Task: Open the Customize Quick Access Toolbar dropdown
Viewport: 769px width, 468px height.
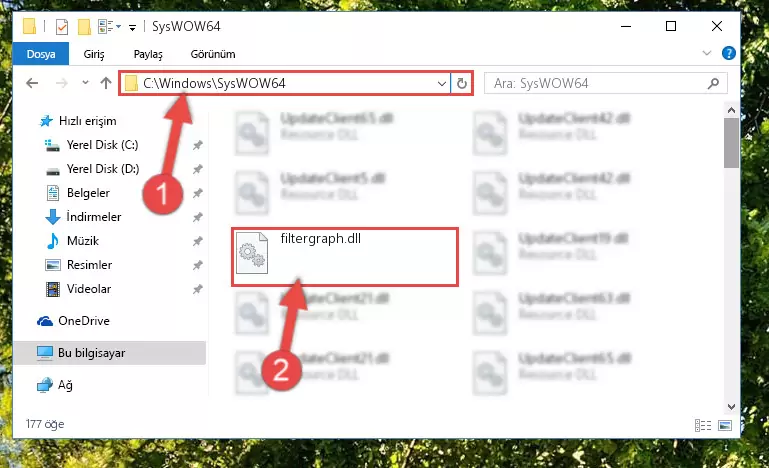Action: (132, 27)
